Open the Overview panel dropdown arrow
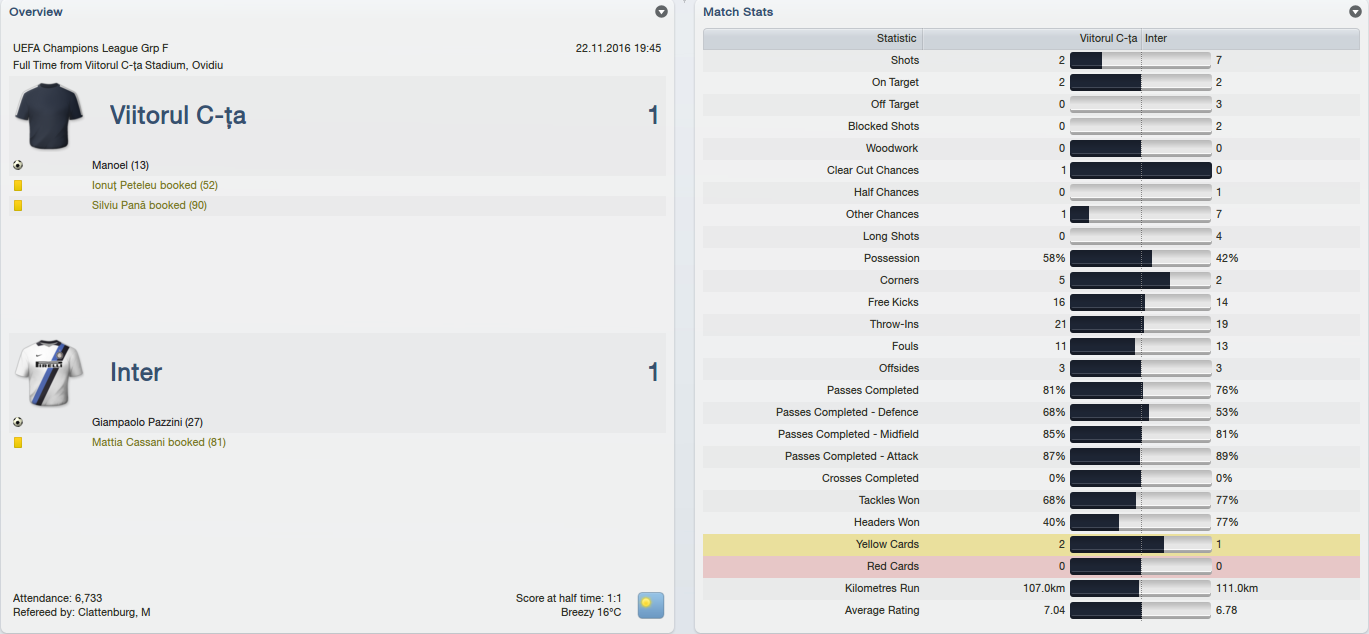Viewport: 1369px width, 634px height. pos(661,12)
